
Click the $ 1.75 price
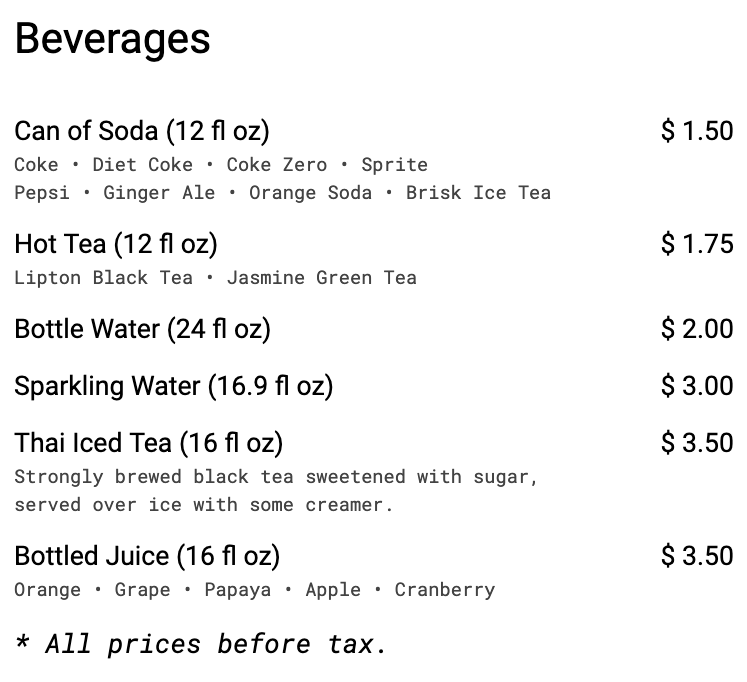pos(697,243)
